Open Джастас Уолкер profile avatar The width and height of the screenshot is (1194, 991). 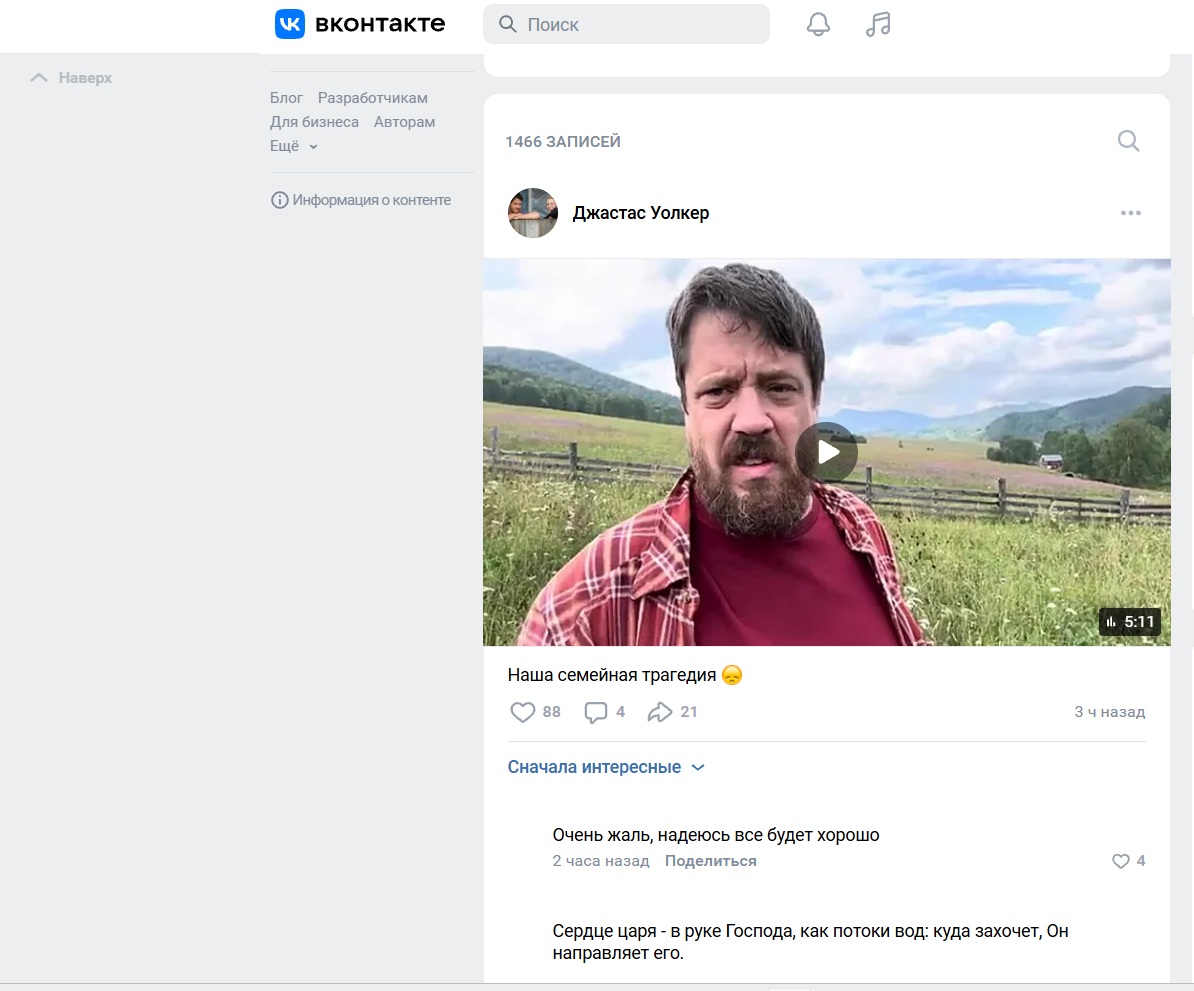coord(532,213)
